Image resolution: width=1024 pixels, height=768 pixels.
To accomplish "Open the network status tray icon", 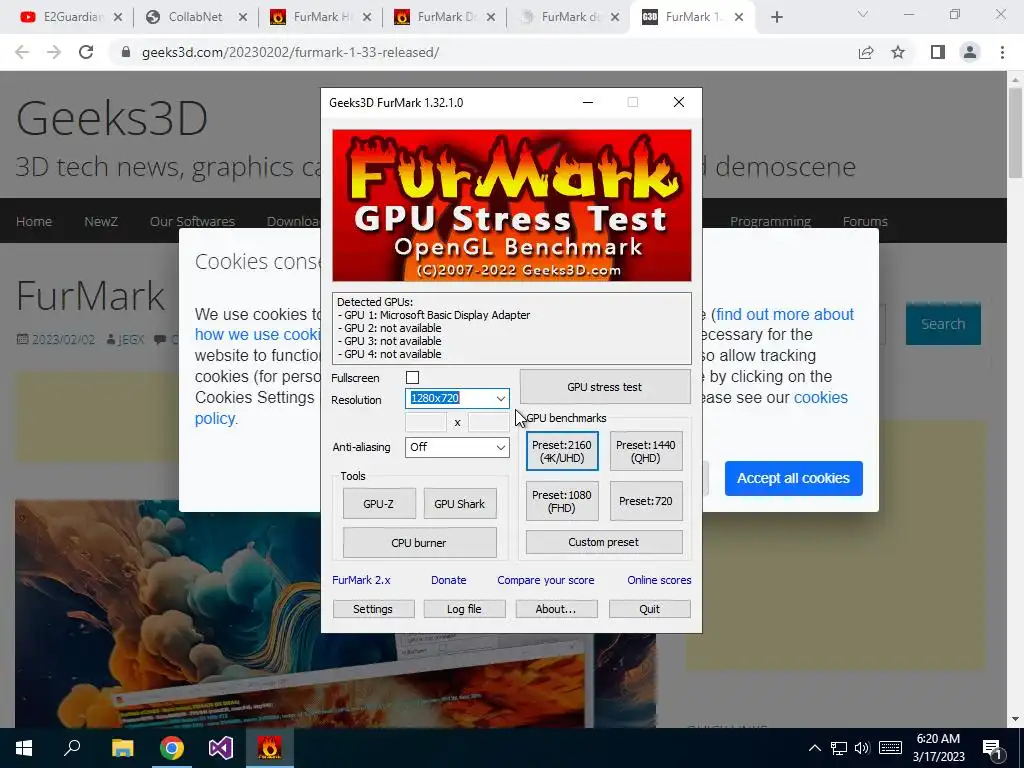I will point(839,748).
